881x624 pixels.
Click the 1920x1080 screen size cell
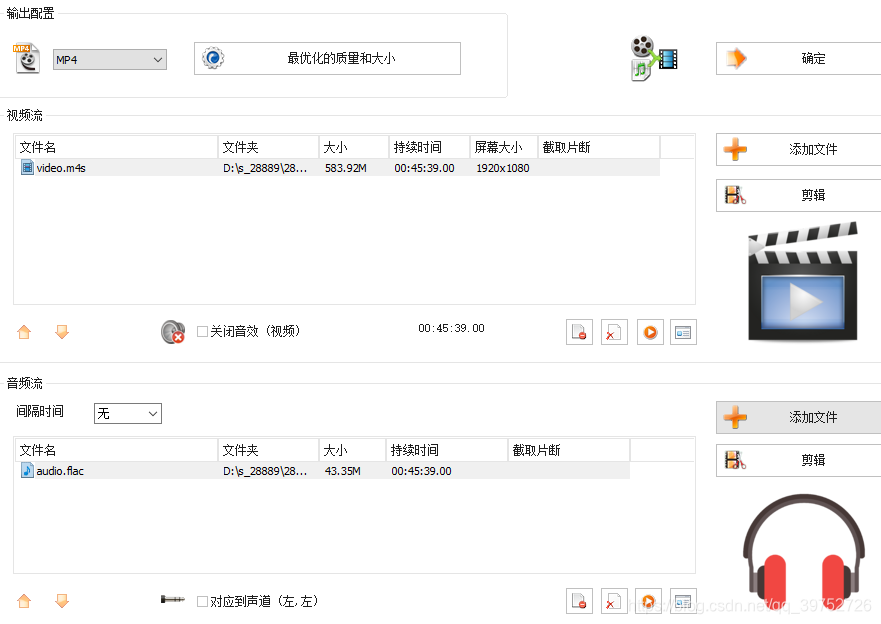point(503,168)
